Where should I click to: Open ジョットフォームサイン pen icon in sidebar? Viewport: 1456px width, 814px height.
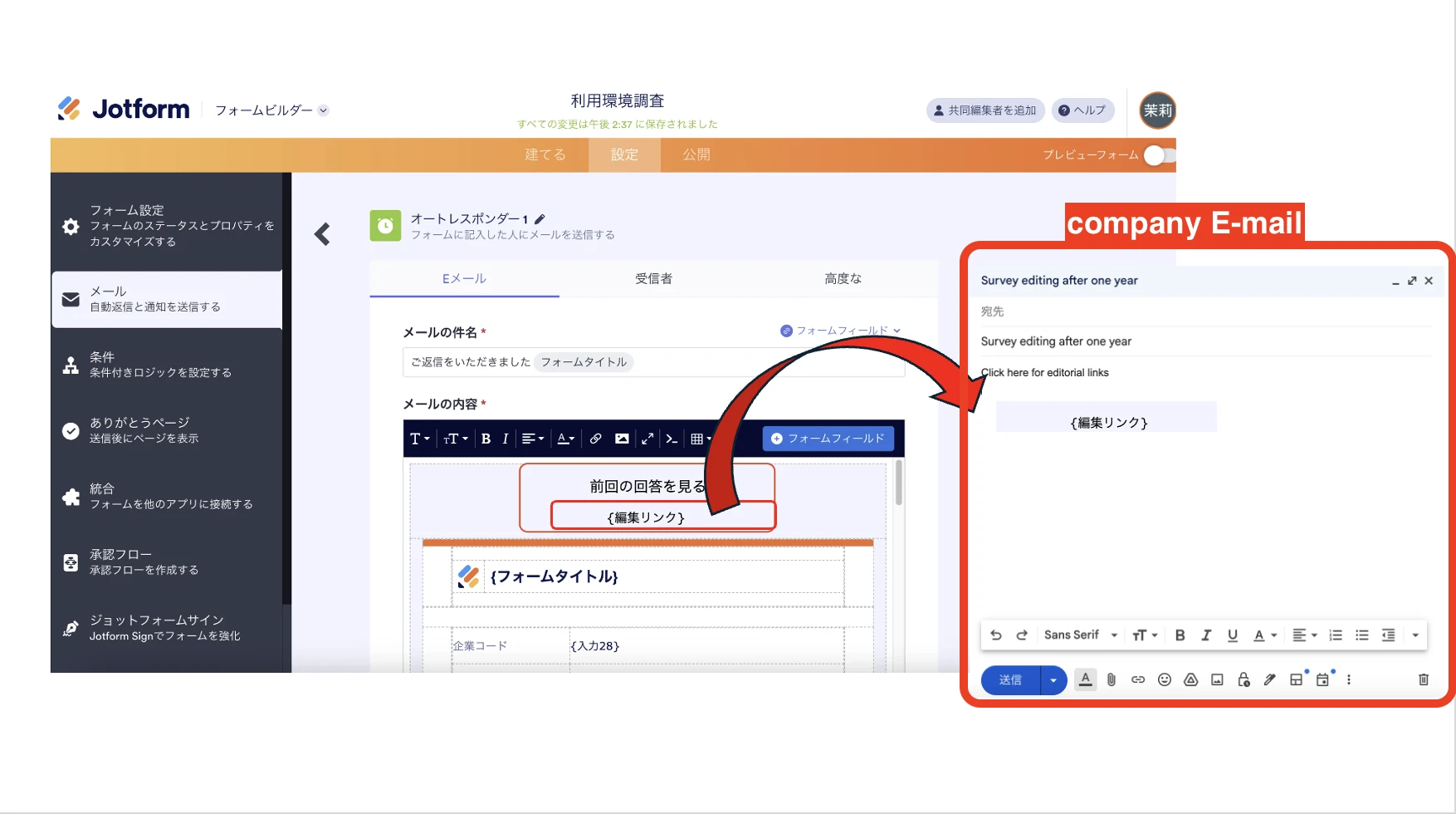[x=71, y=627]
